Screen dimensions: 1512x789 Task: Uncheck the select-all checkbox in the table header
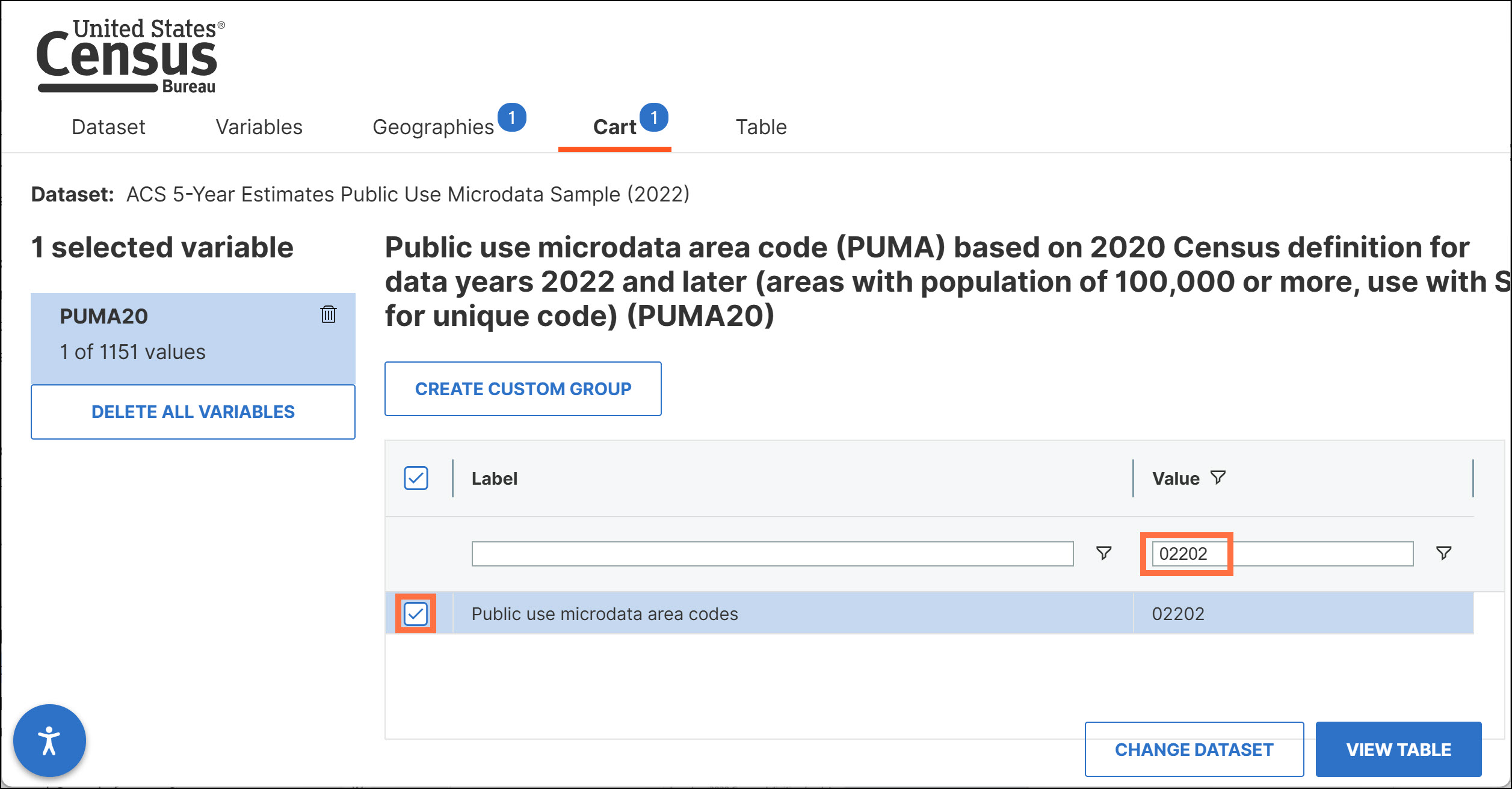[416, 477]
